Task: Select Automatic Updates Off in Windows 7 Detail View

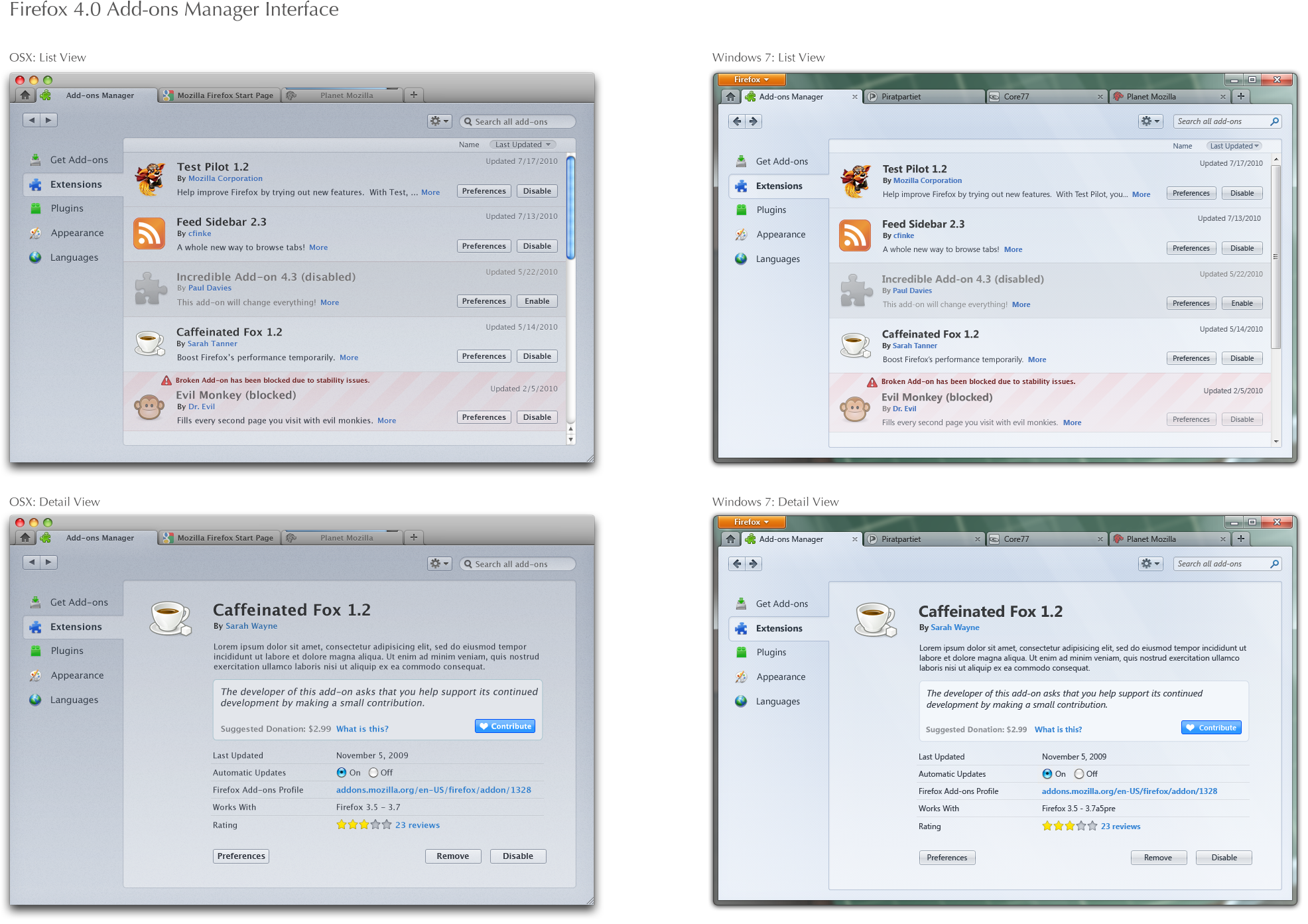Action: 1079,773
